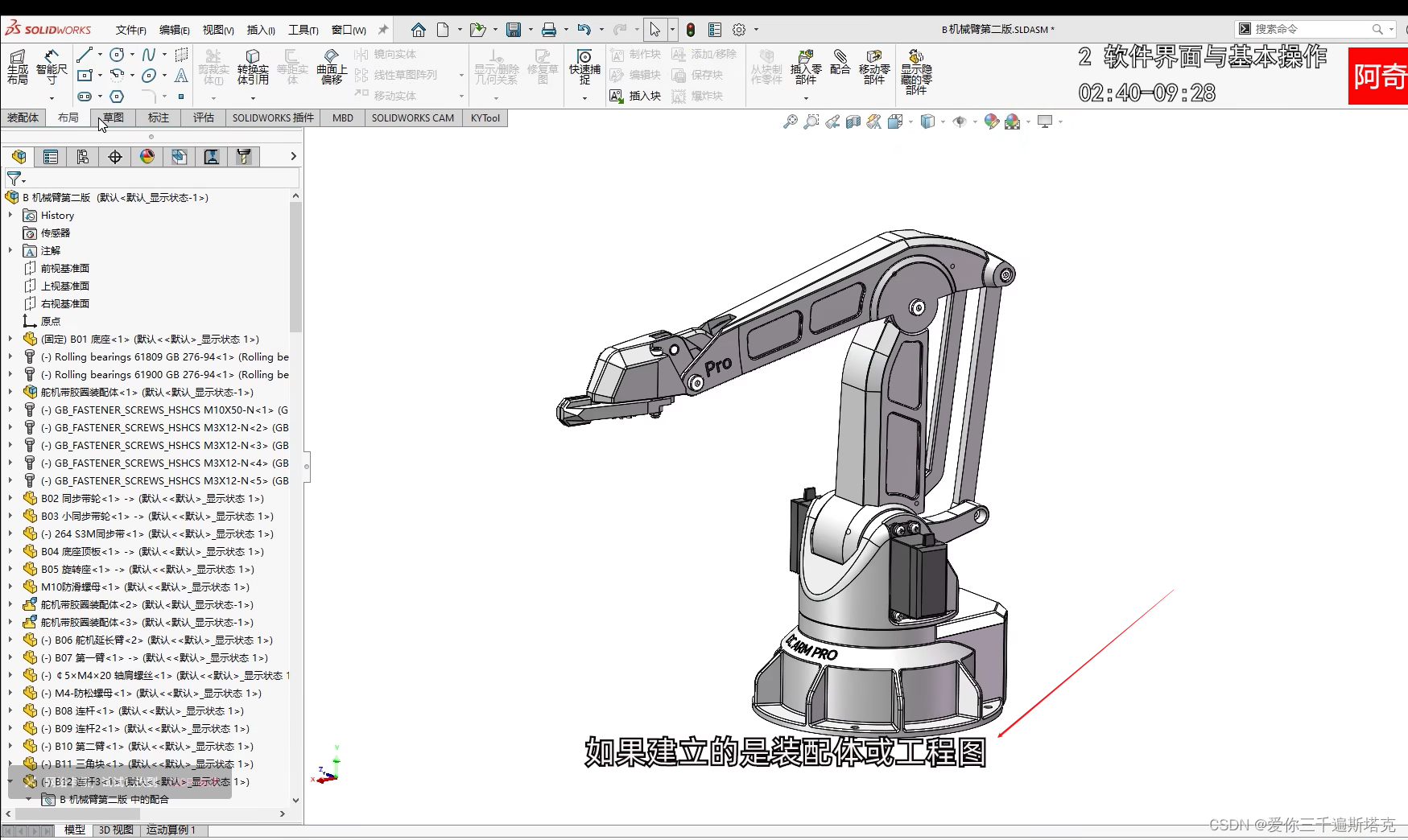The width and height of the screenshot is (1408, 840).
Task: Switch to the 装配体 ribbon tab
Action: click(x=23, y=117)
